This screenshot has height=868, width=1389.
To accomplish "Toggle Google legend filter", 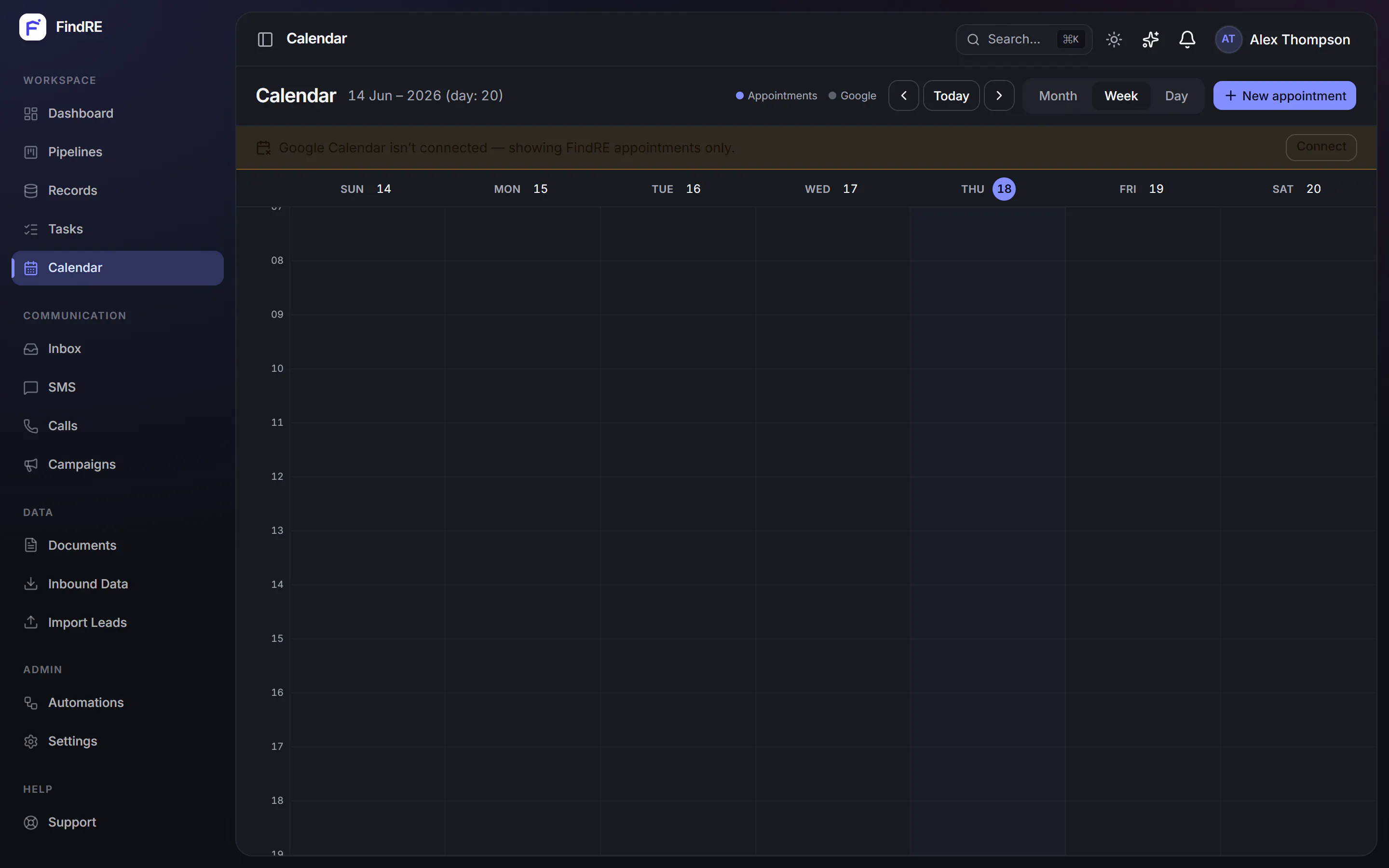I will 852,95.
